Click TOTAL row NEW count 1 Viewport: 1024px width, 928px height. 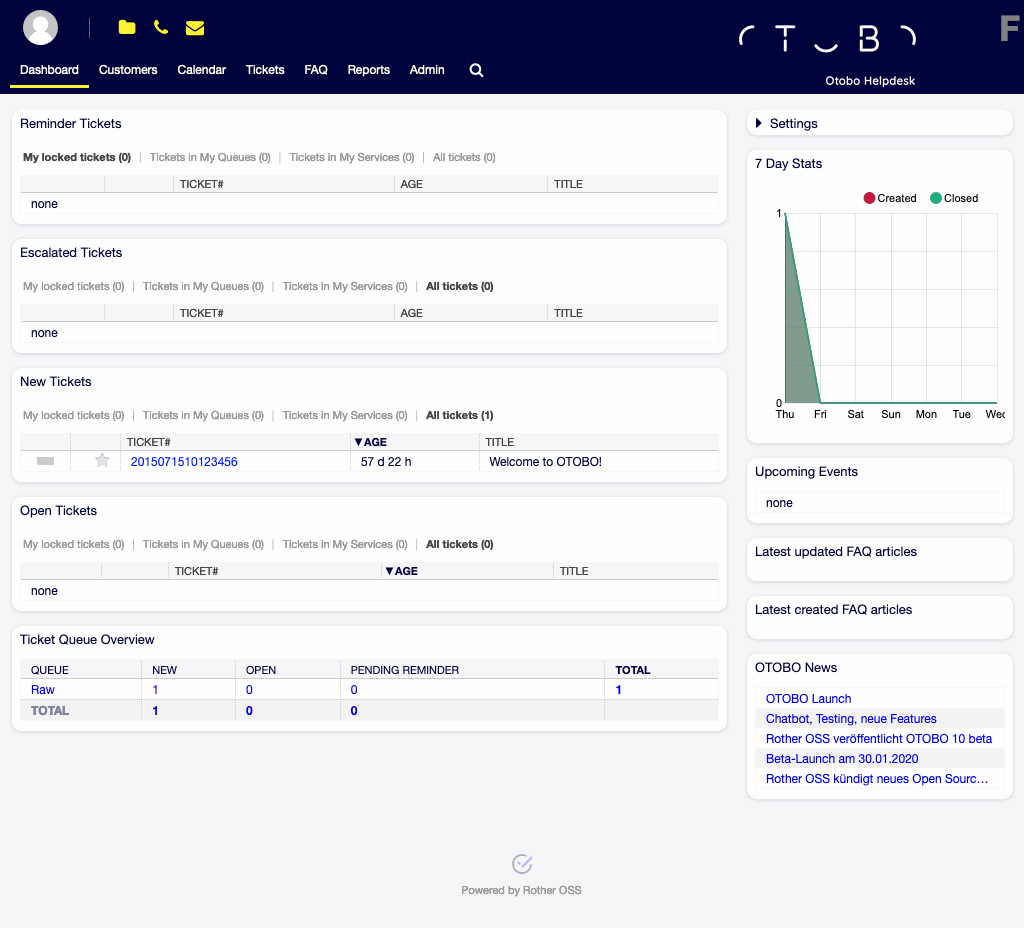(x=155, y=711)
